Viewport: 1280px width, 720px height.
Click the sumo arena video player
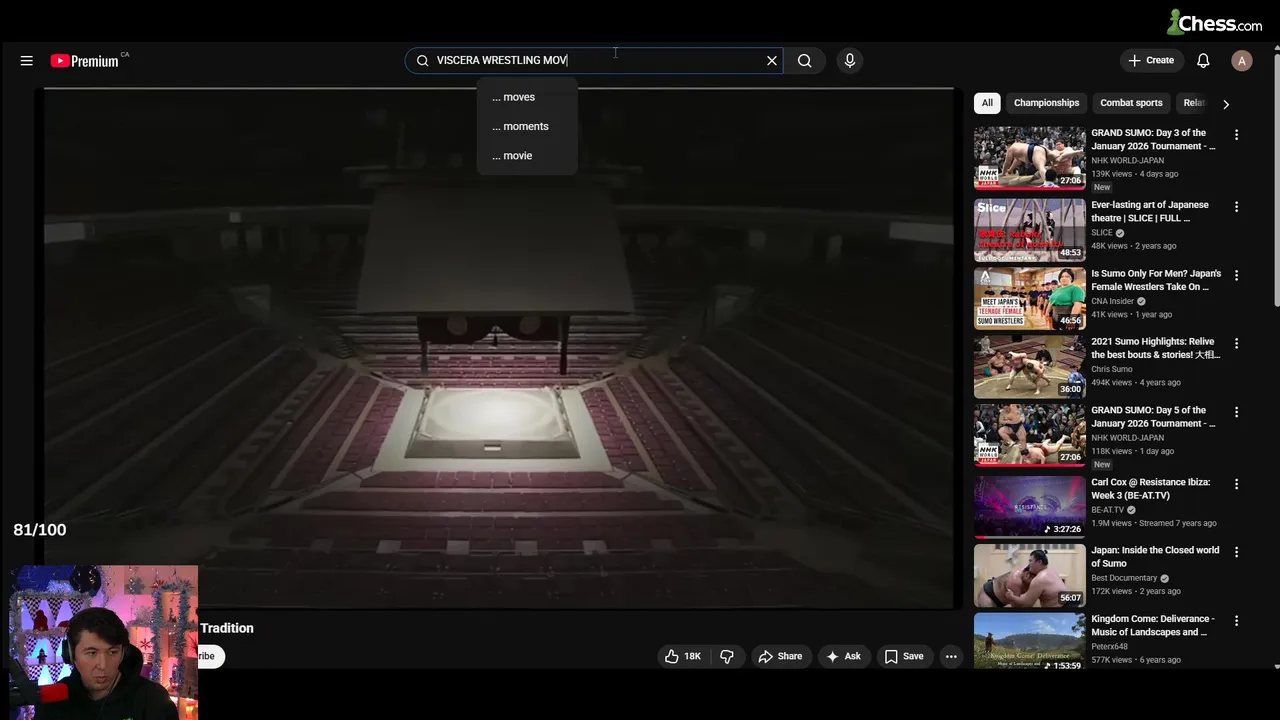tap(499, 348)
